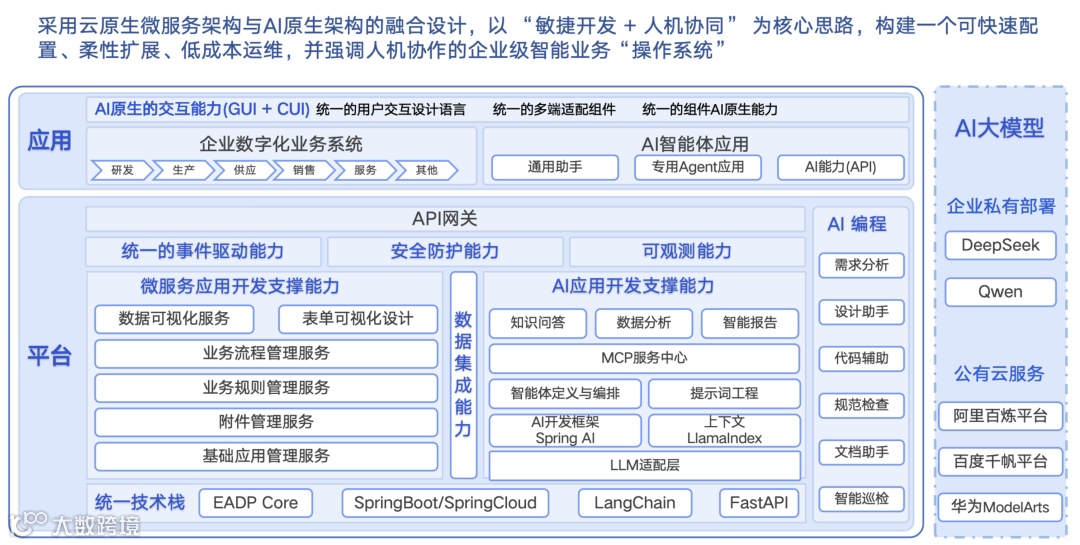
Task: Select EADP Core tech stack box
Action: tap(256, 503)
